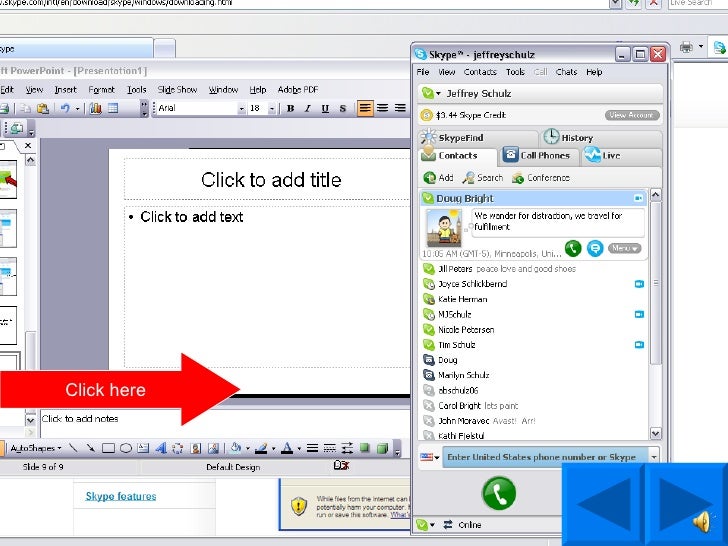Click the Copy icon in PowerPoint toolbar
This screenshot has height=546, width=728.
(26, 108)
